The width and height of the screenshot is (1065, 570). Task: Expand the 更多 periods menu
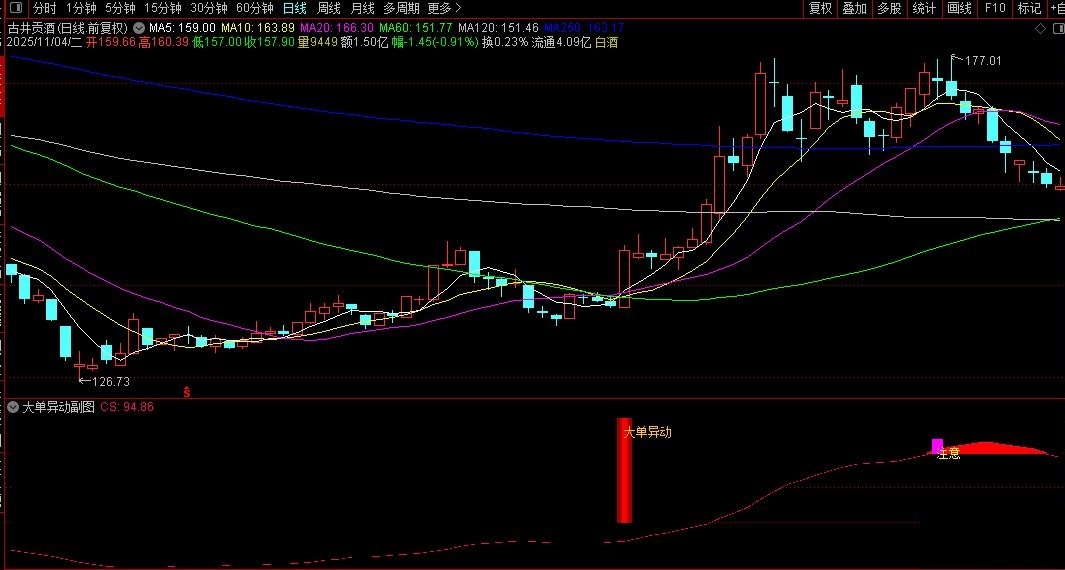444,8
